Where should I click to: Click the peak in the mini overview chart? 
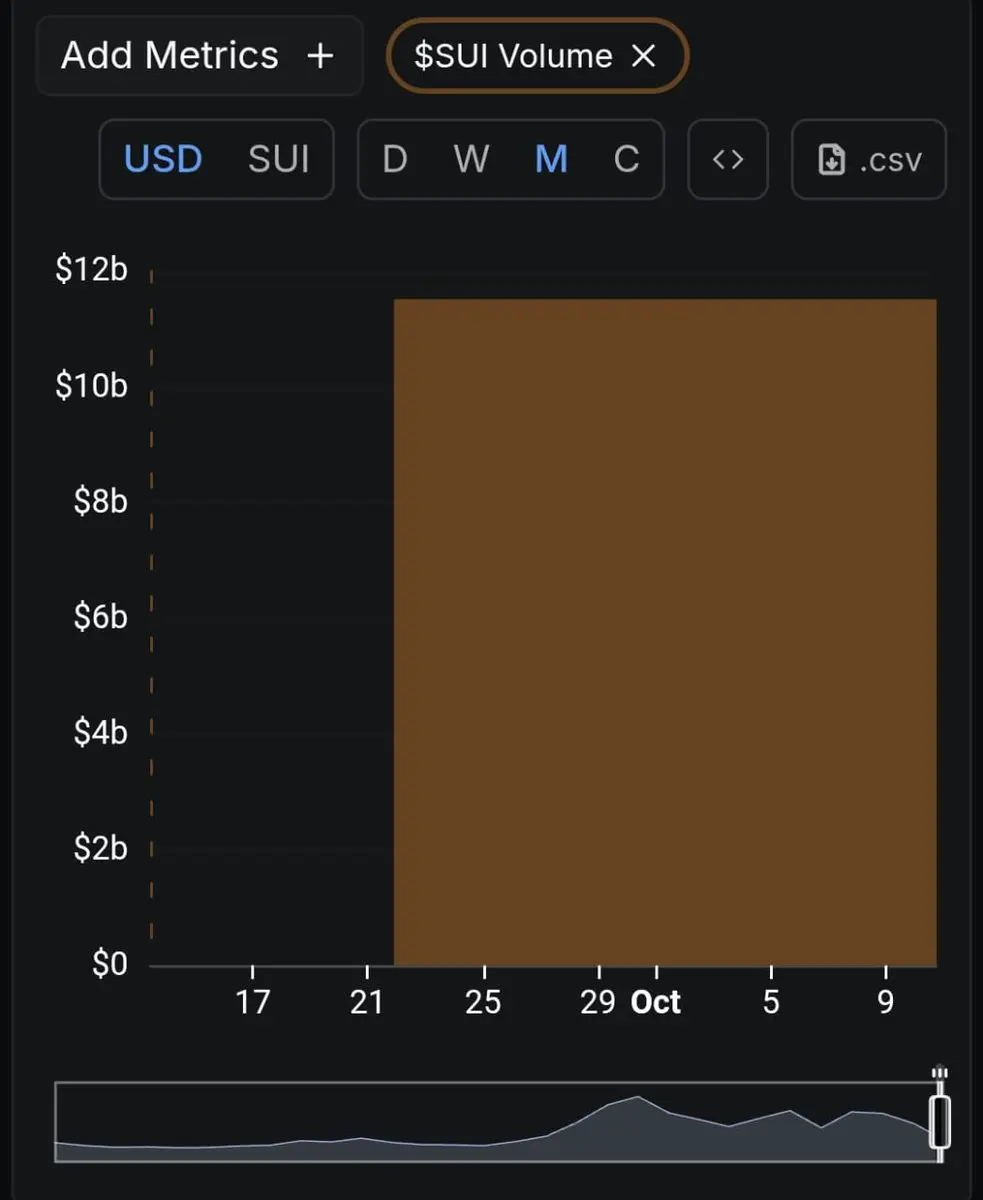pyautogui.click(x=637, y=1098)
